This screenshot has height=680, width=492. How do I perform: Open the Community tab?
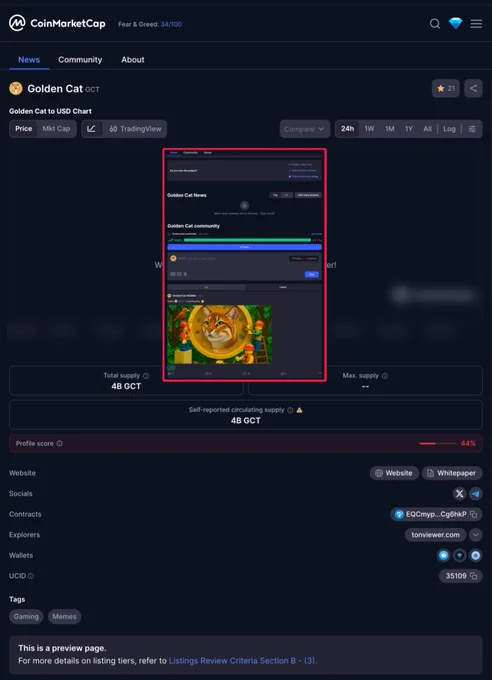pos(80,60)
